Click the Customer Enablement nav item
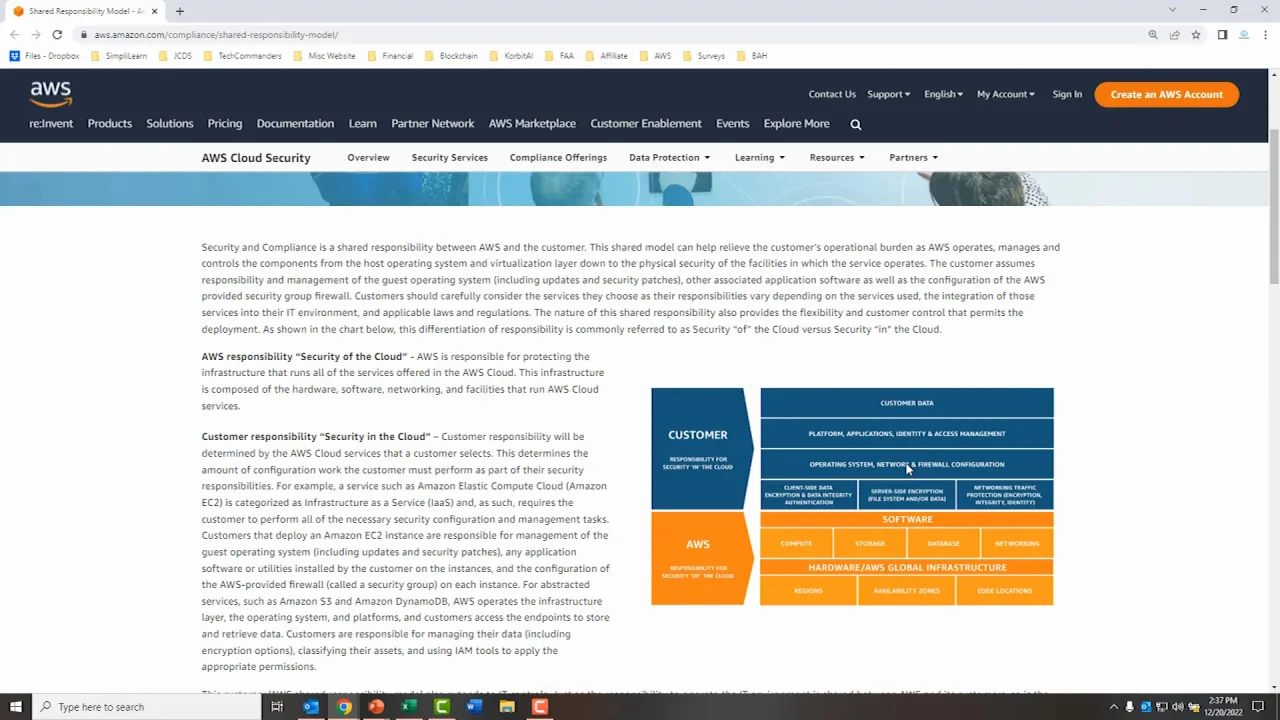This screenshot has height=720, width=1280. click(x=646, y=123)
